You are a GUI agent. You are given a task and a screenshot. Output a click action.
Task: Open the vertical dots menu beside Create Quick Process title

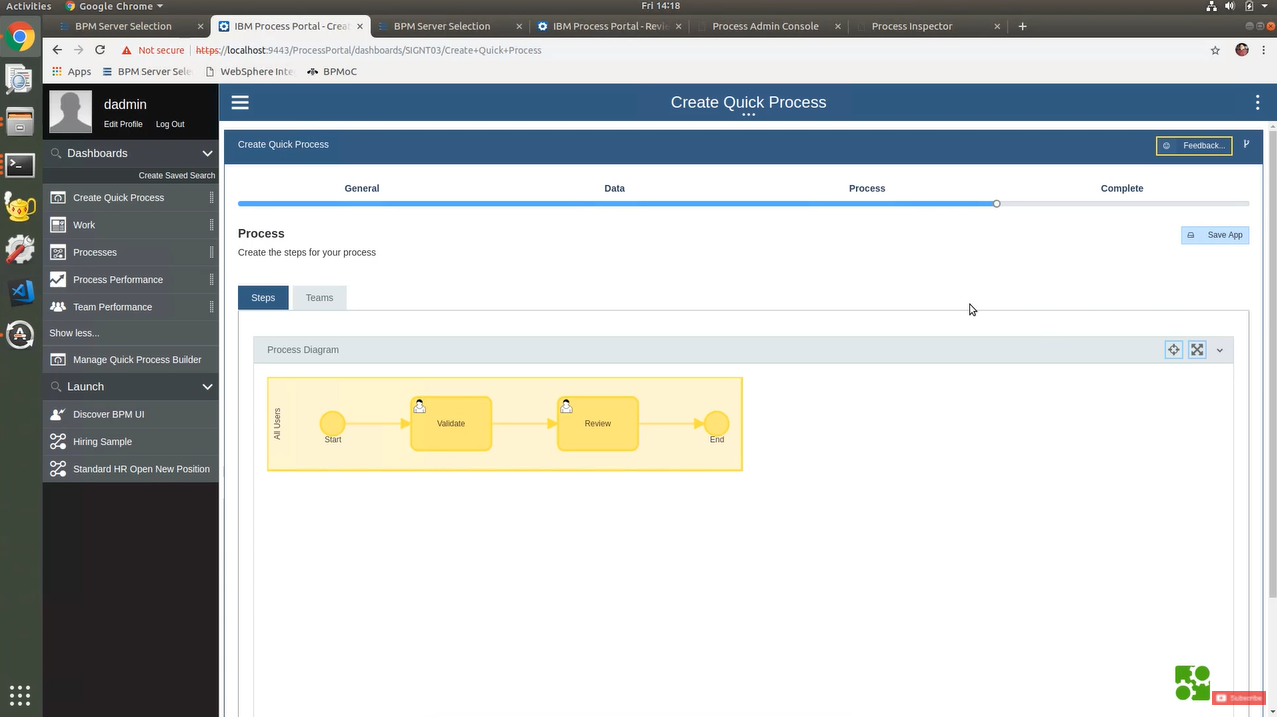click(x=1258, y=102)
